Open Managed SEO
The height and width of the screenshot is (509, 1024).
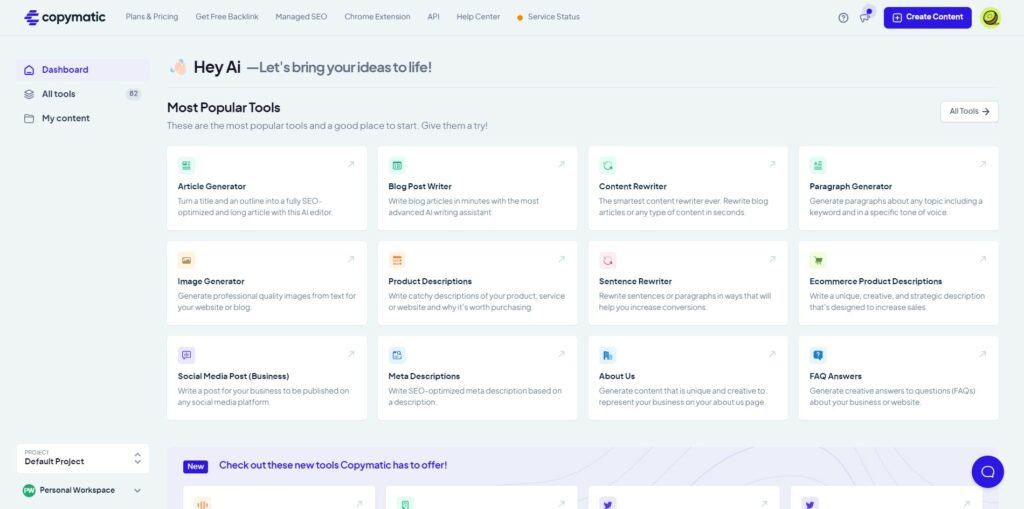point(301,17)
